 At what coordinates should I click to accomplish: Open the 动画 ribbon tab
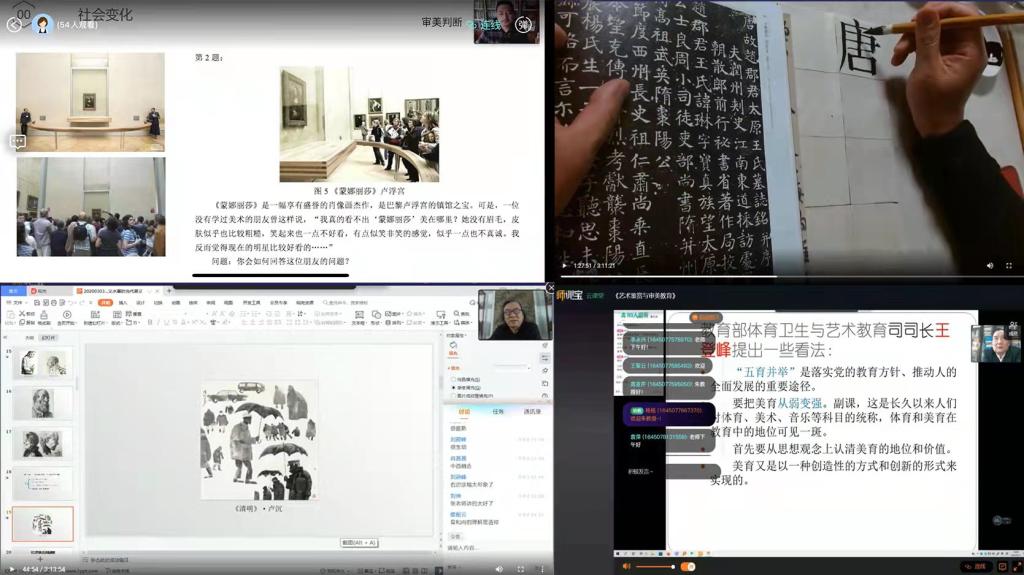pyautogui.click(x=176, y=303)
